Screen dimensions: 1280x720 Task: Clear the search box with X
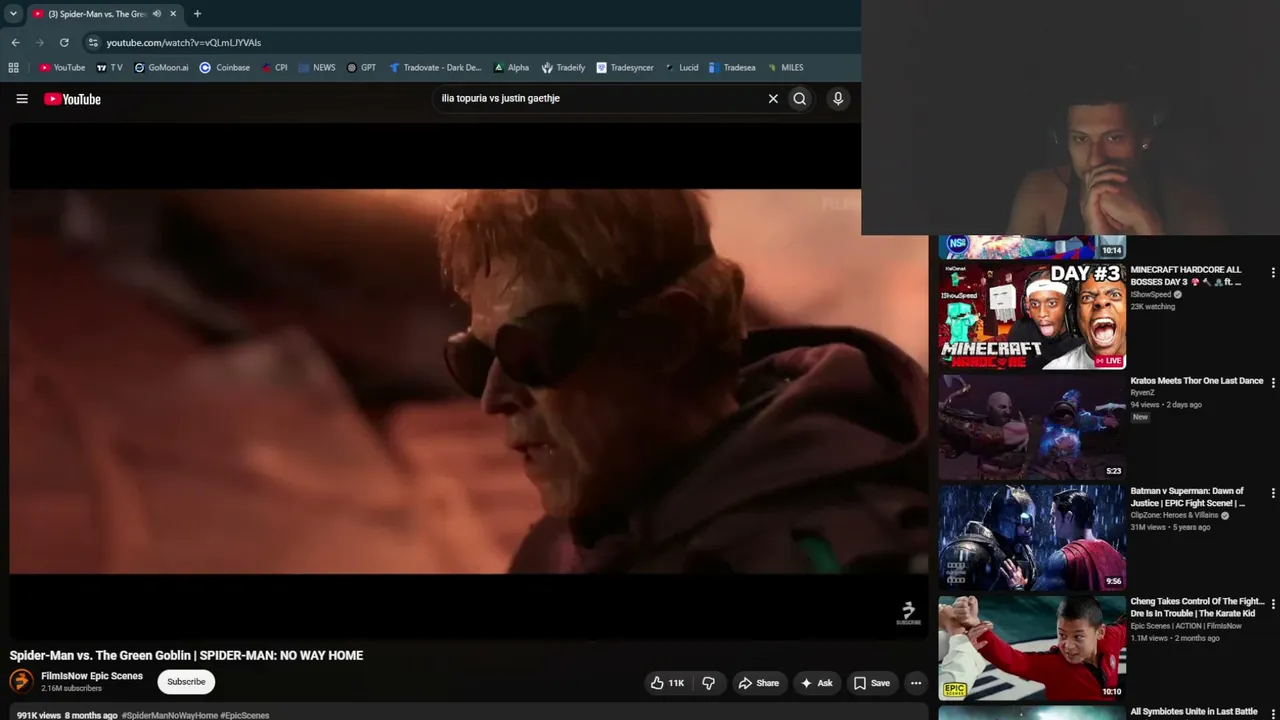[x=773, y=99]
